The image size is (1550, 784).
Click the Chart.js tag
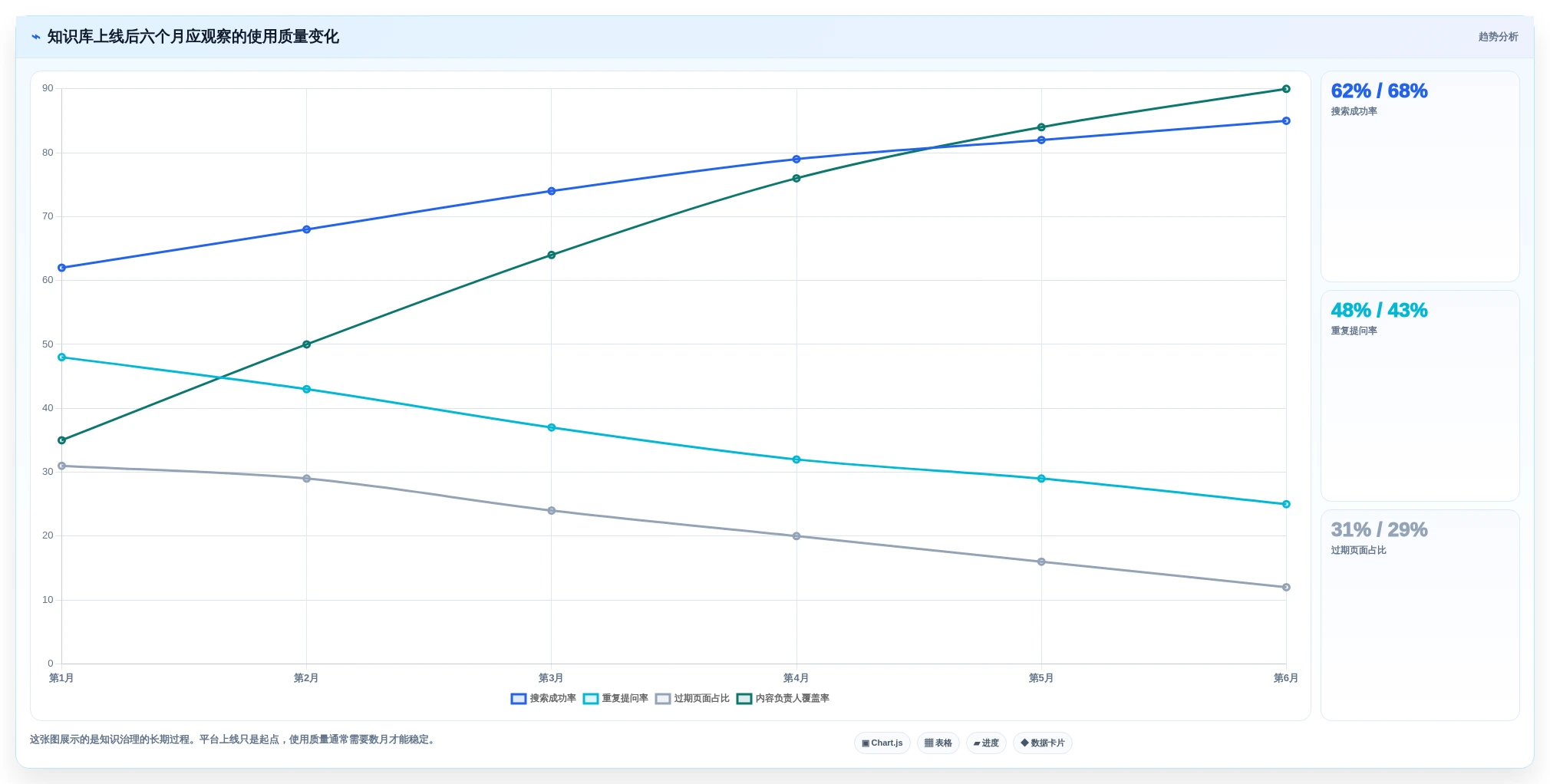(882, 743)
